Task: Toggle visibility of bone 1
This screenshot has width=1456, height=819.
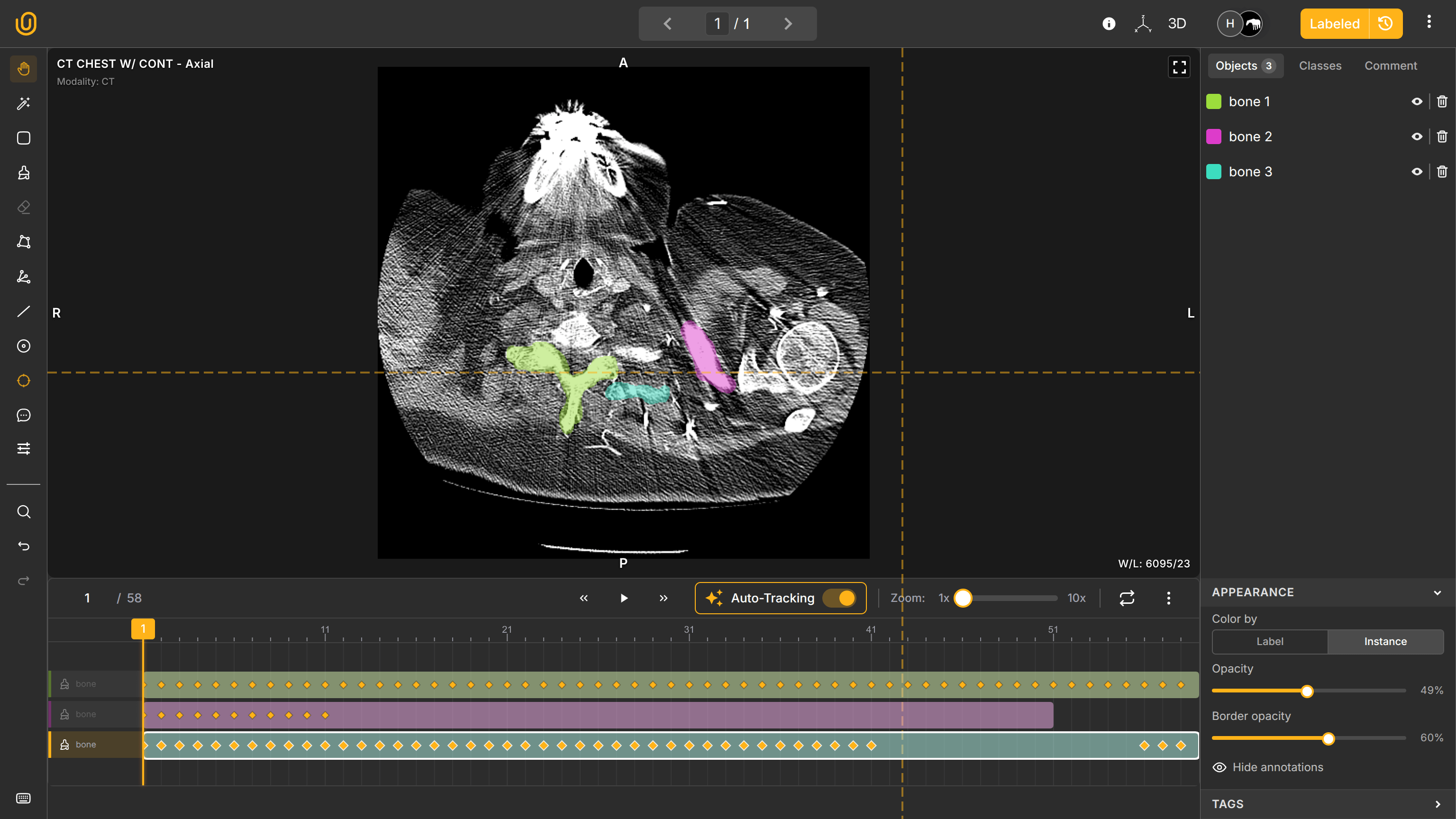Action: tap(1417, 101)
